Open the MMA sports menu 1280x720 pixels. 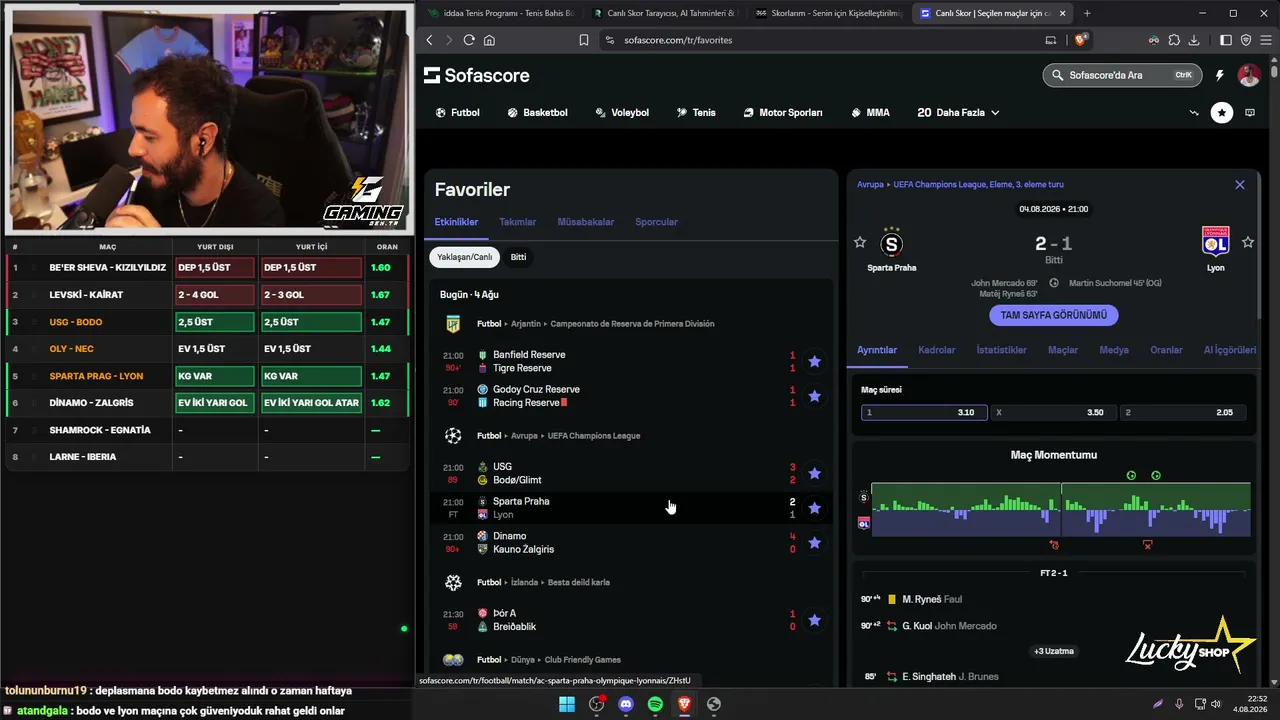(x=870, y=113)
